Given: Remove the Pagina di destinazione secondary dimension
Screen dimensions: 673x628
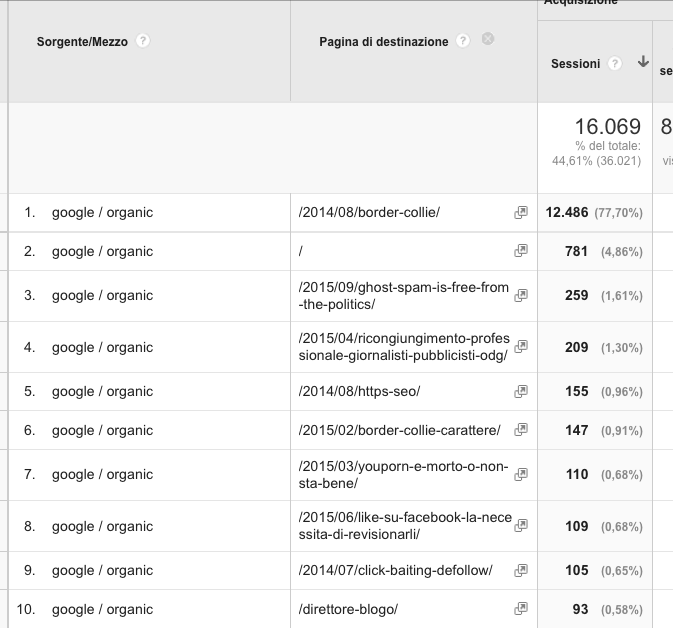Looking at the screenshot, I should coord(488,39).
